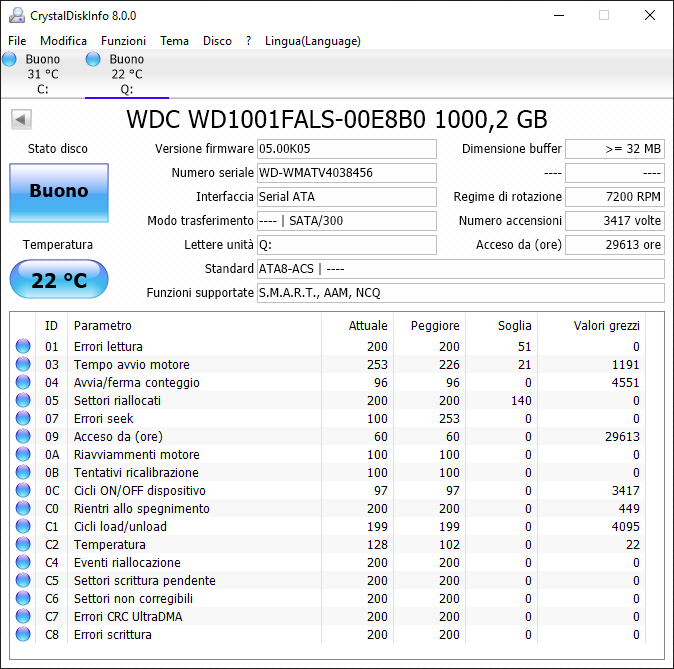Select the Settori riallocati parameter text
Screen dimensions: 674x669
117,401
